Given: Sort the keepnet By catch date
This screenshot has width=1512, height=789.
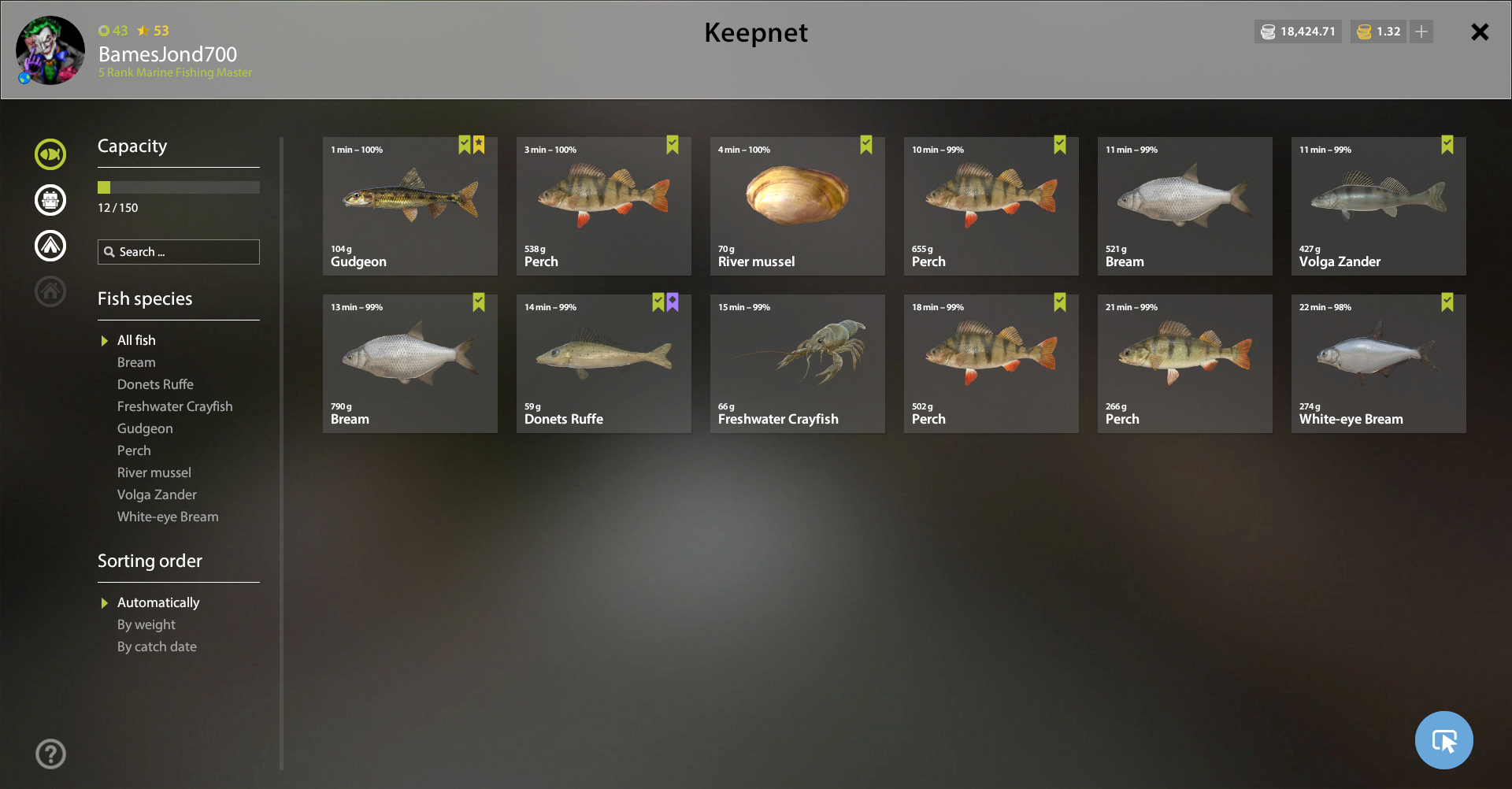Looking at the screenshot, I should [157, 646].
